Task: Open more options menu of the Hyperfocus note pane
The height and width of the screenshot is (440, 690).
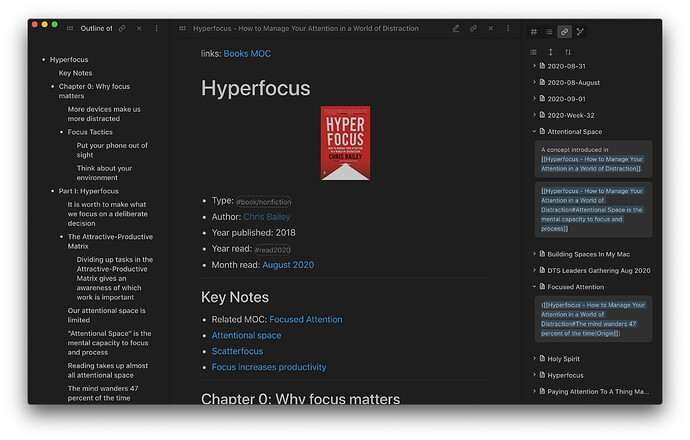Action: coord(508,28)
